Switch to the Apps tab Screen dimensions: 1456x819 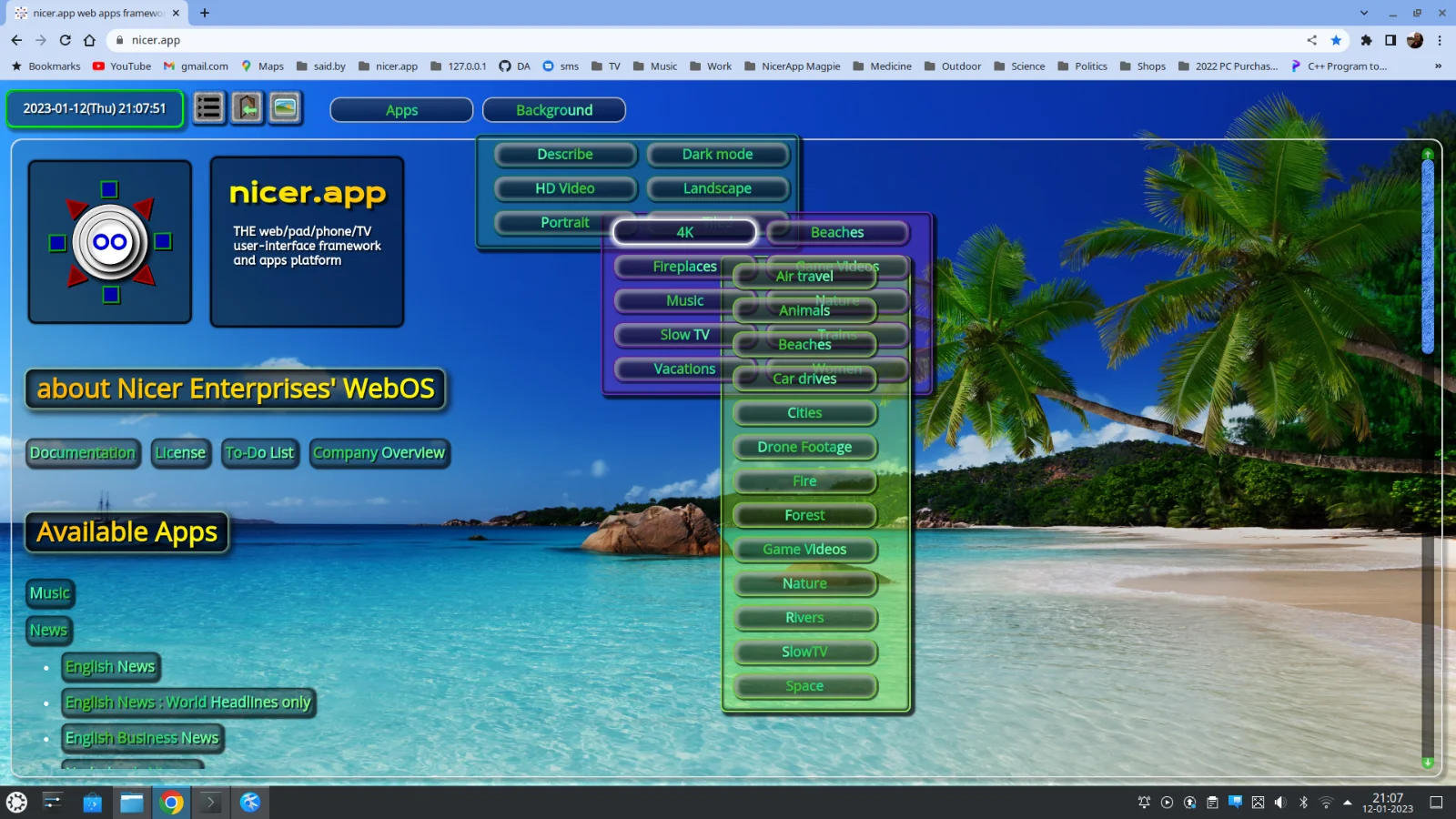[400, 109]
